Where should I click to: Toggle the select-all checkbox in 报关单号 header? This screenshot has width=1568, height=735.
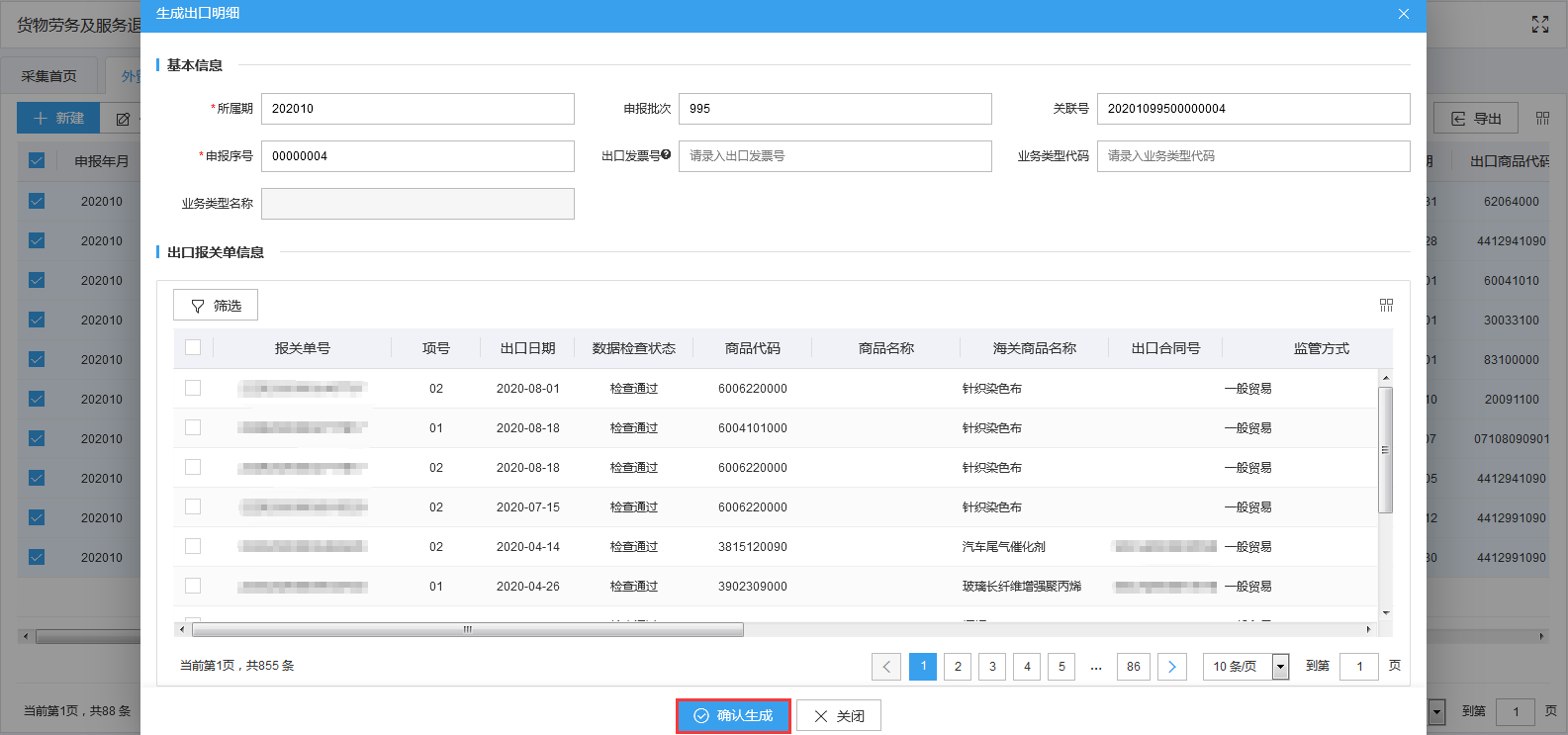coord(193,348)
